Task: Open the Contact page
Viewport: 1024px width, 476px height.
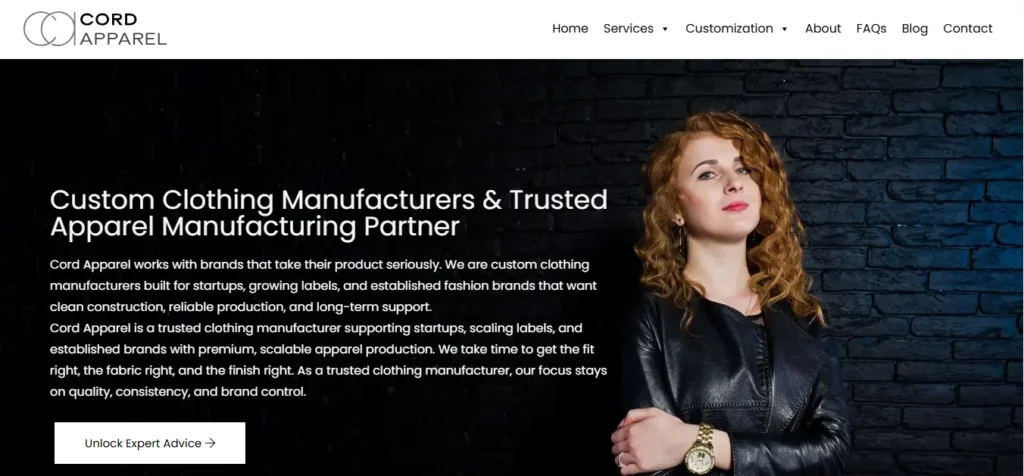Action: click(967, 29)
